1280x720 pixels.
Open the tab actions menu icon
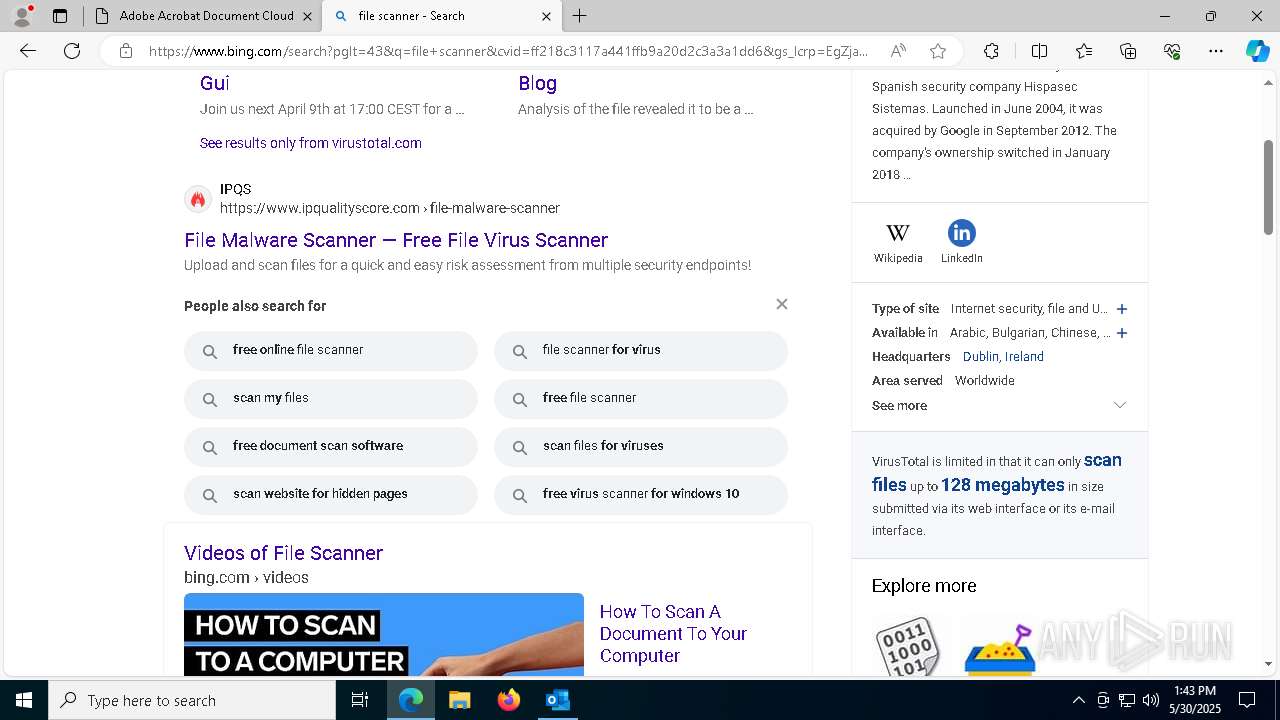click(x=60, y=16)
